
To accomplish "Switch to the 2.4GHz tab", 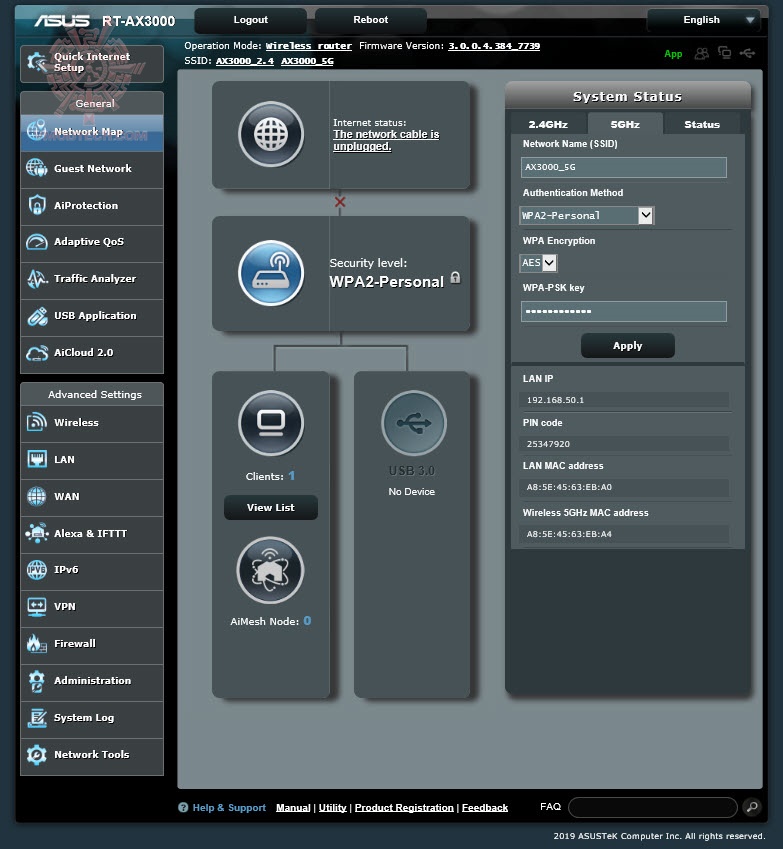I will tap(548, 125).
